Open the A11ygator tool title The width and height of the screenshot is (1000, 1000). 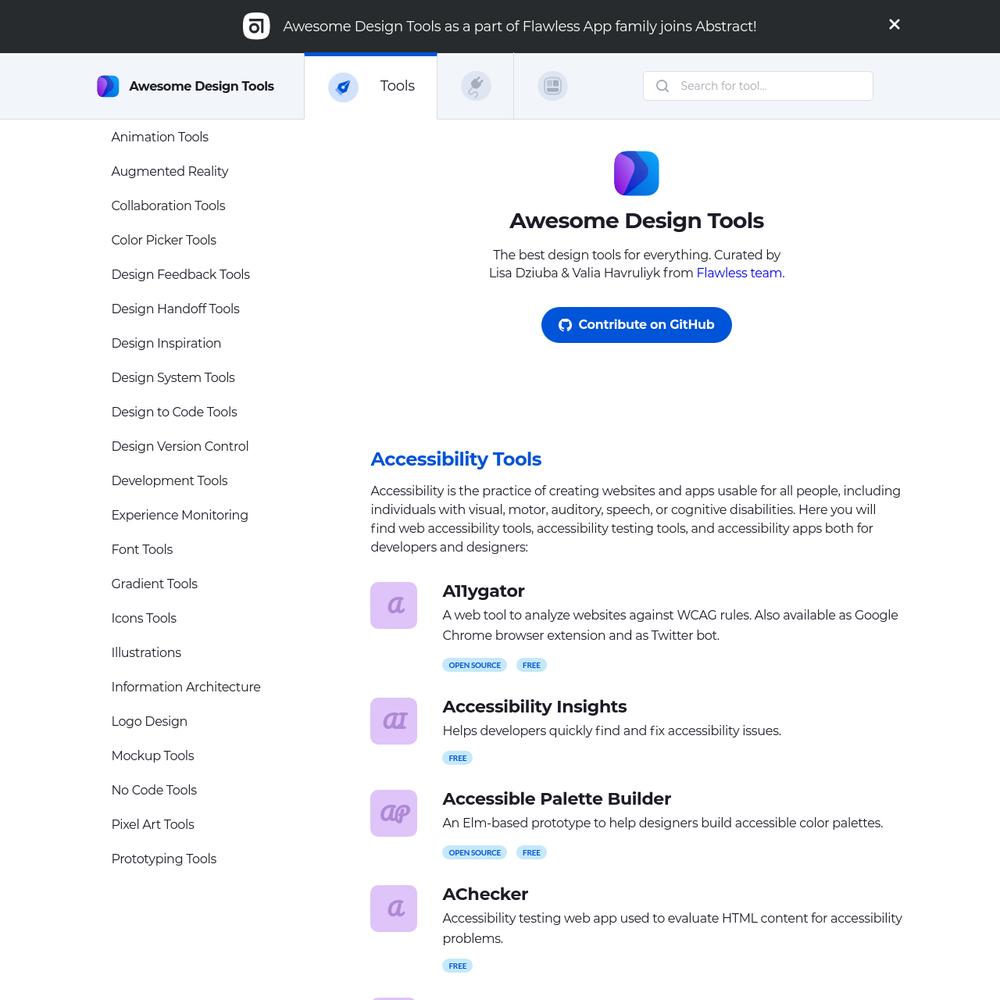pyautogui.click(x=483, y=591)
